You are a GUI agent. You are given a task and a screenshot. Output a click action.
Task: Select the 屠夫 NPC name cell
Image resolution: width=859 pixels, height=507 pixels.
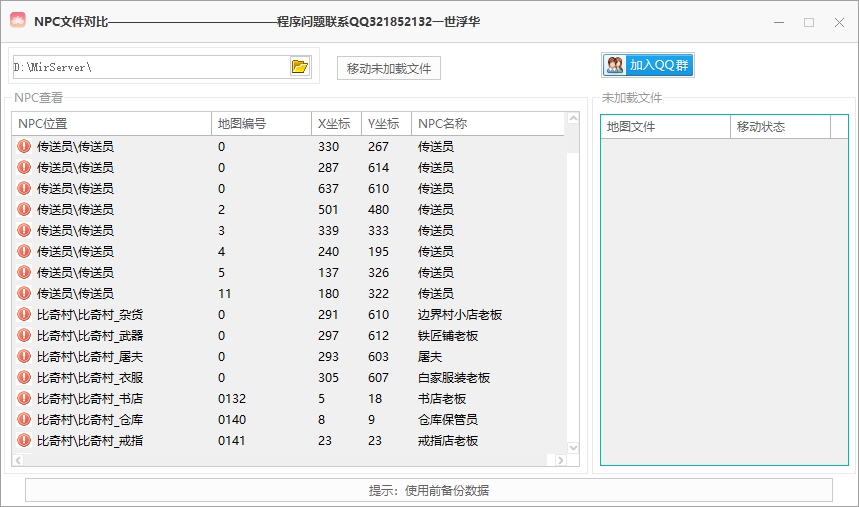430,357
